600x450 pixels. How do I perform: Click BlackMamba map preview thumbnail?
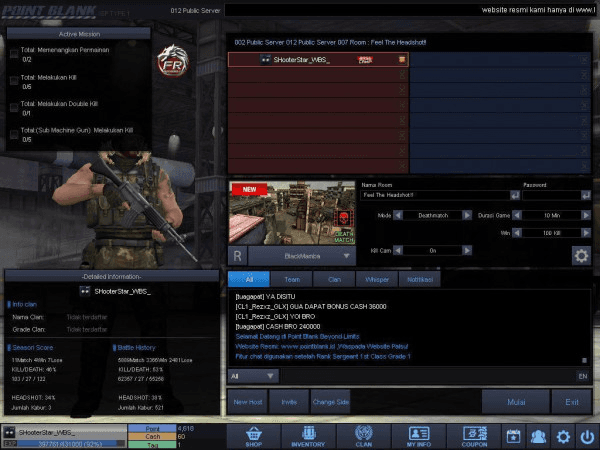(292, 212)
